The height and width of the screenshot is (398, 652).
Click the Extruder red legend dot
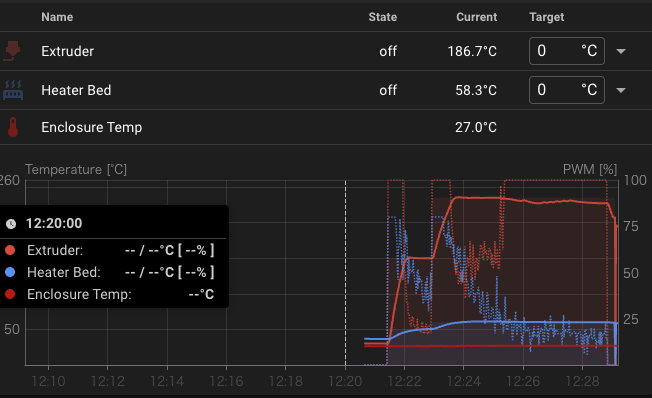(10, 250)
